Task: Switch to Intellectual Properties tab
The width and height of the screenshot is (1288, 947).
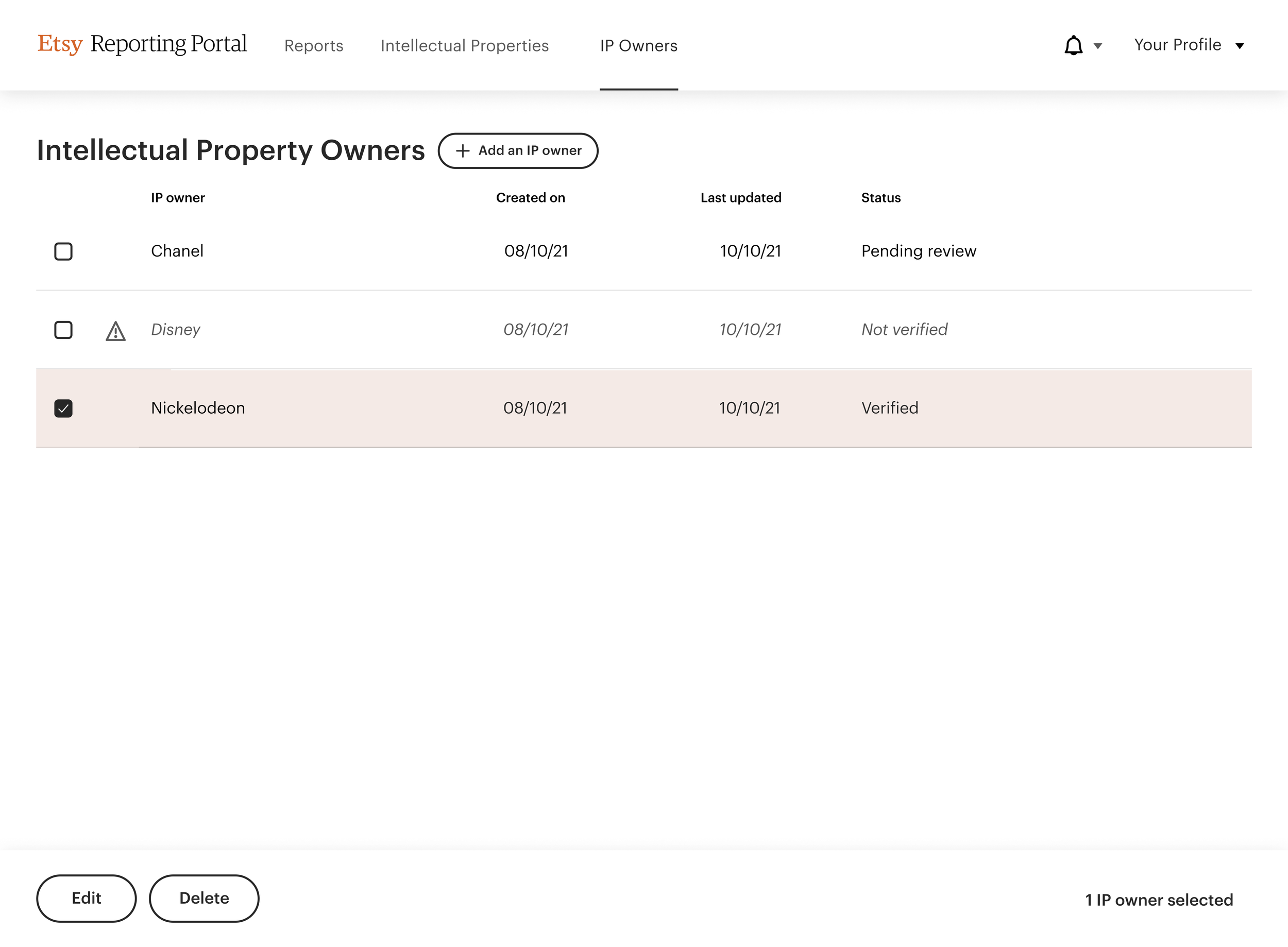Action: (464, 46)
